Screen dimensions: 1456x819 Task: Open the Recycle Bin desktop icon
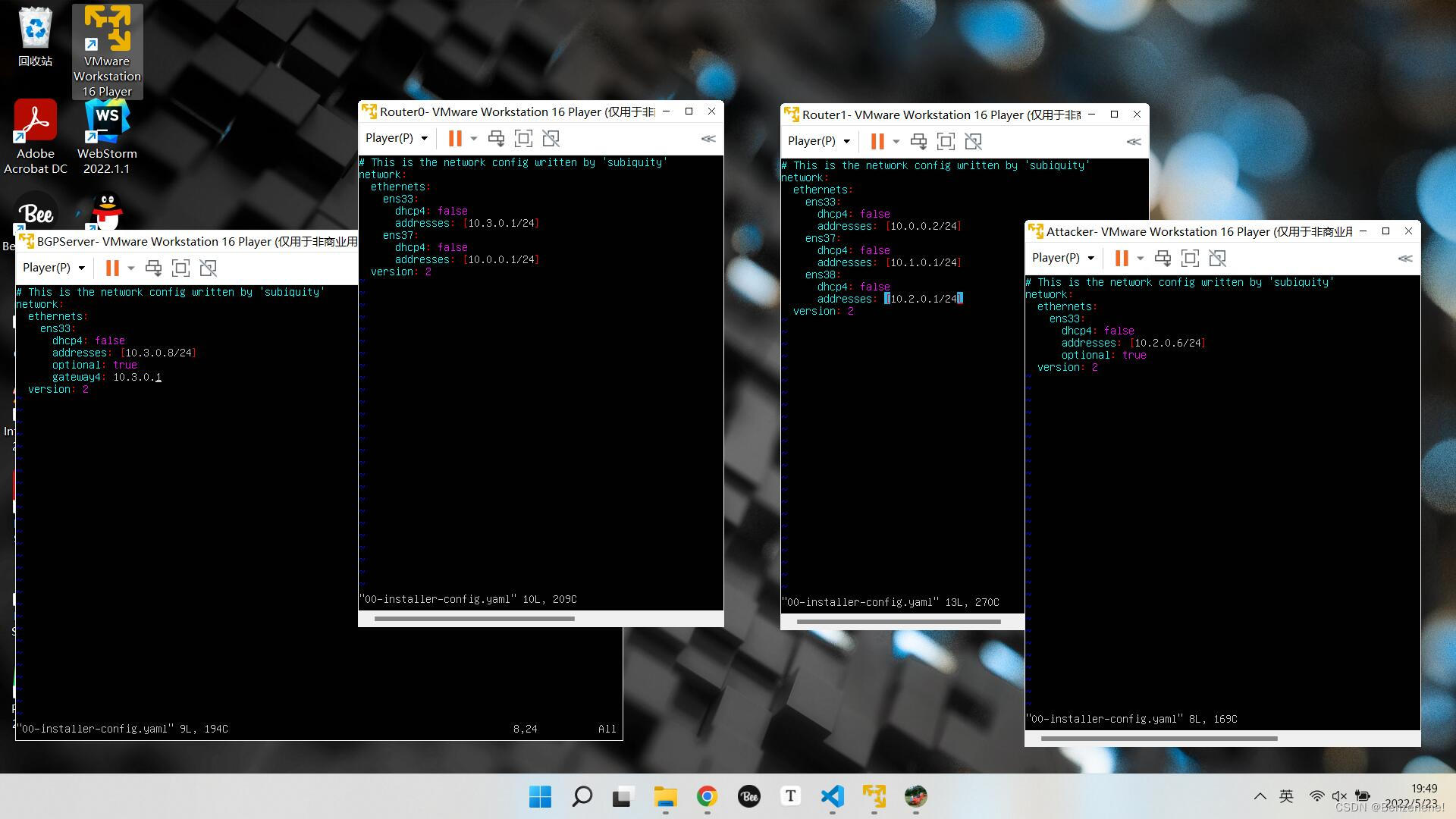(36, 36)
